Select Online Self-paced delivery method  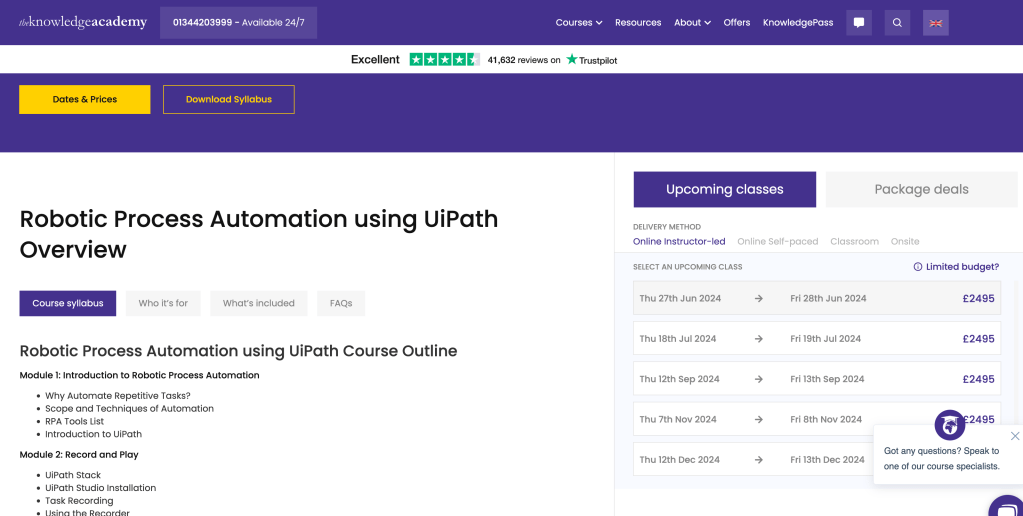click(778, 241)
